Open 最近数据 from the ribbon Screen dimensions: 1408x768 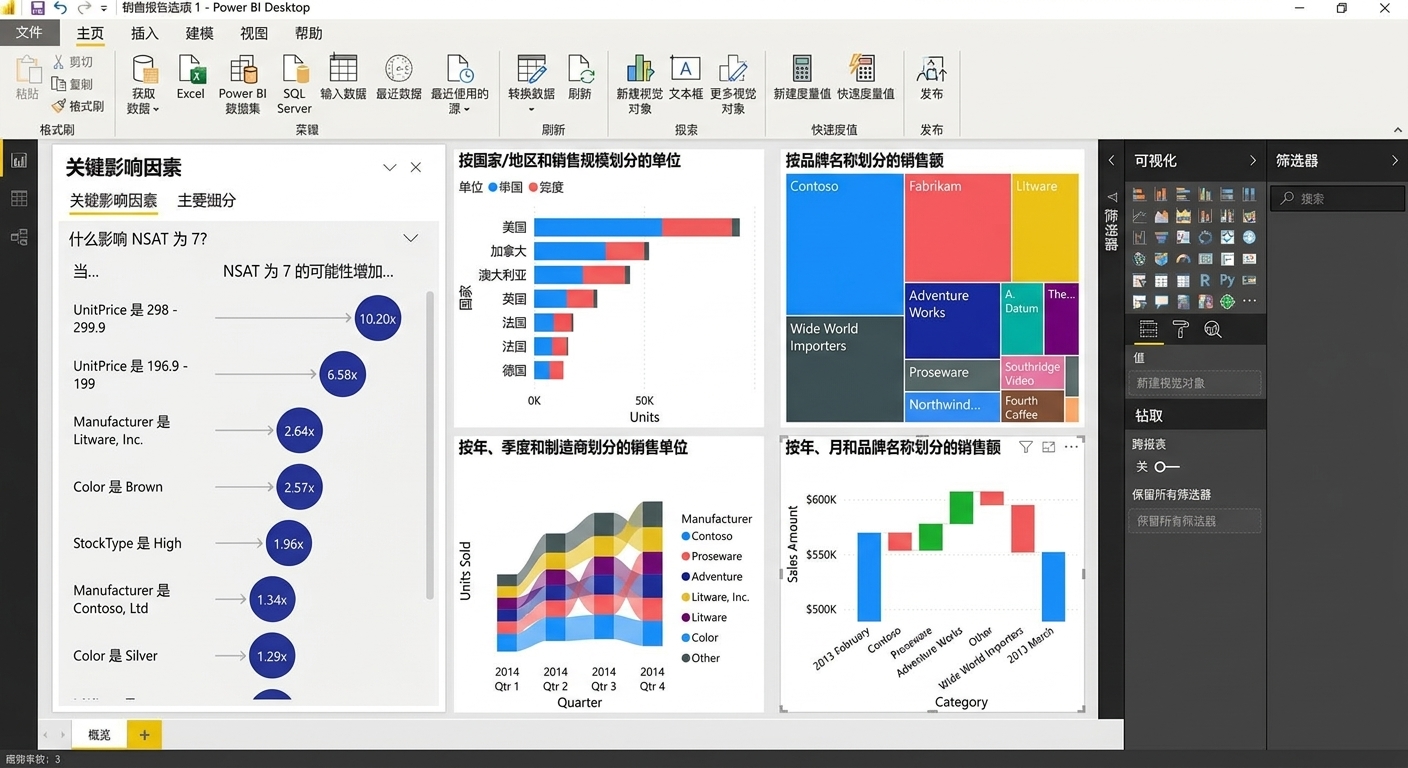[399, 78]
